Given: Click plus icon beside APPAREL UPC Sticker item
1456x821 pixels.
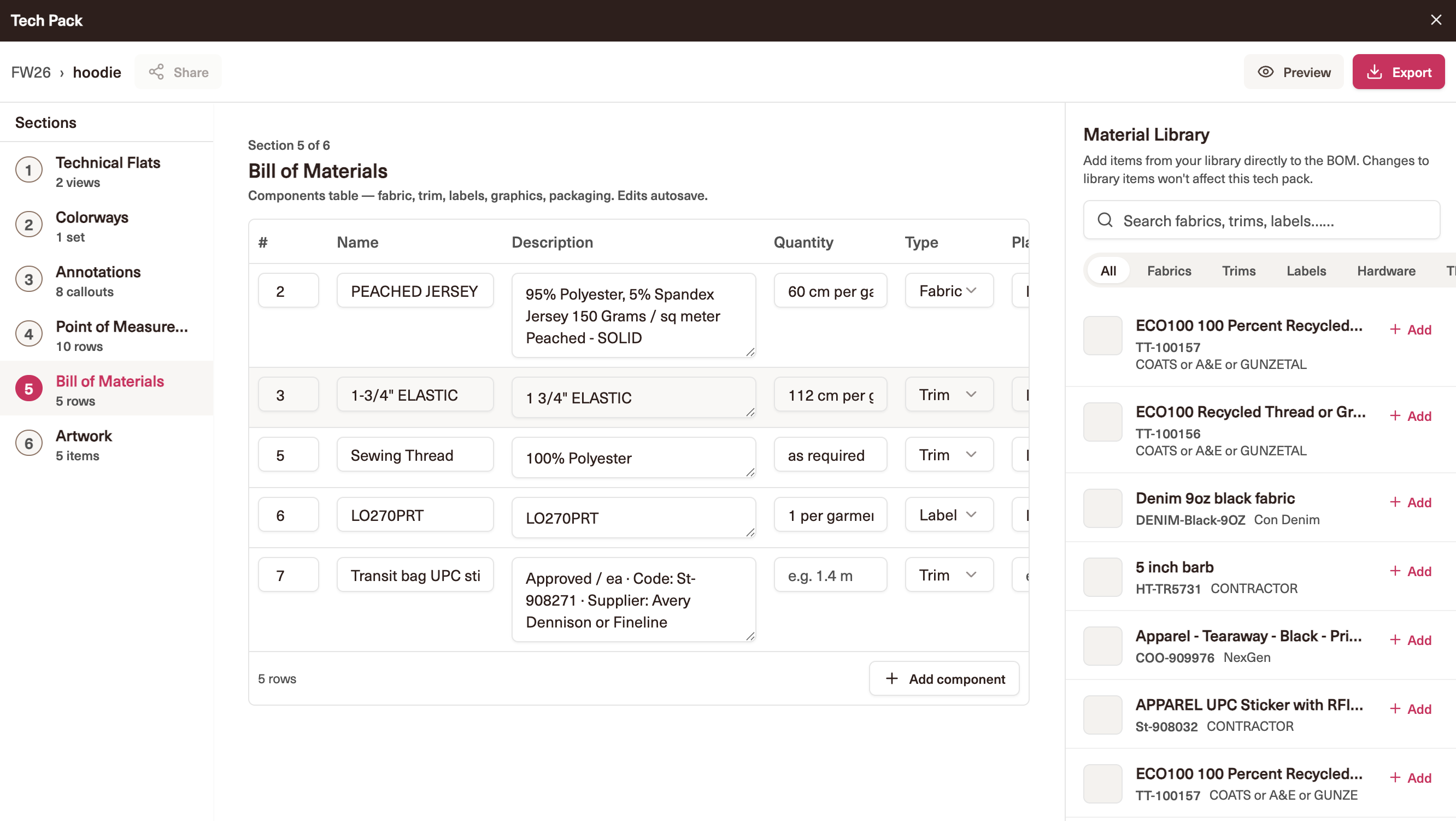Looking at the screenshot, I should click(1395, 708).
